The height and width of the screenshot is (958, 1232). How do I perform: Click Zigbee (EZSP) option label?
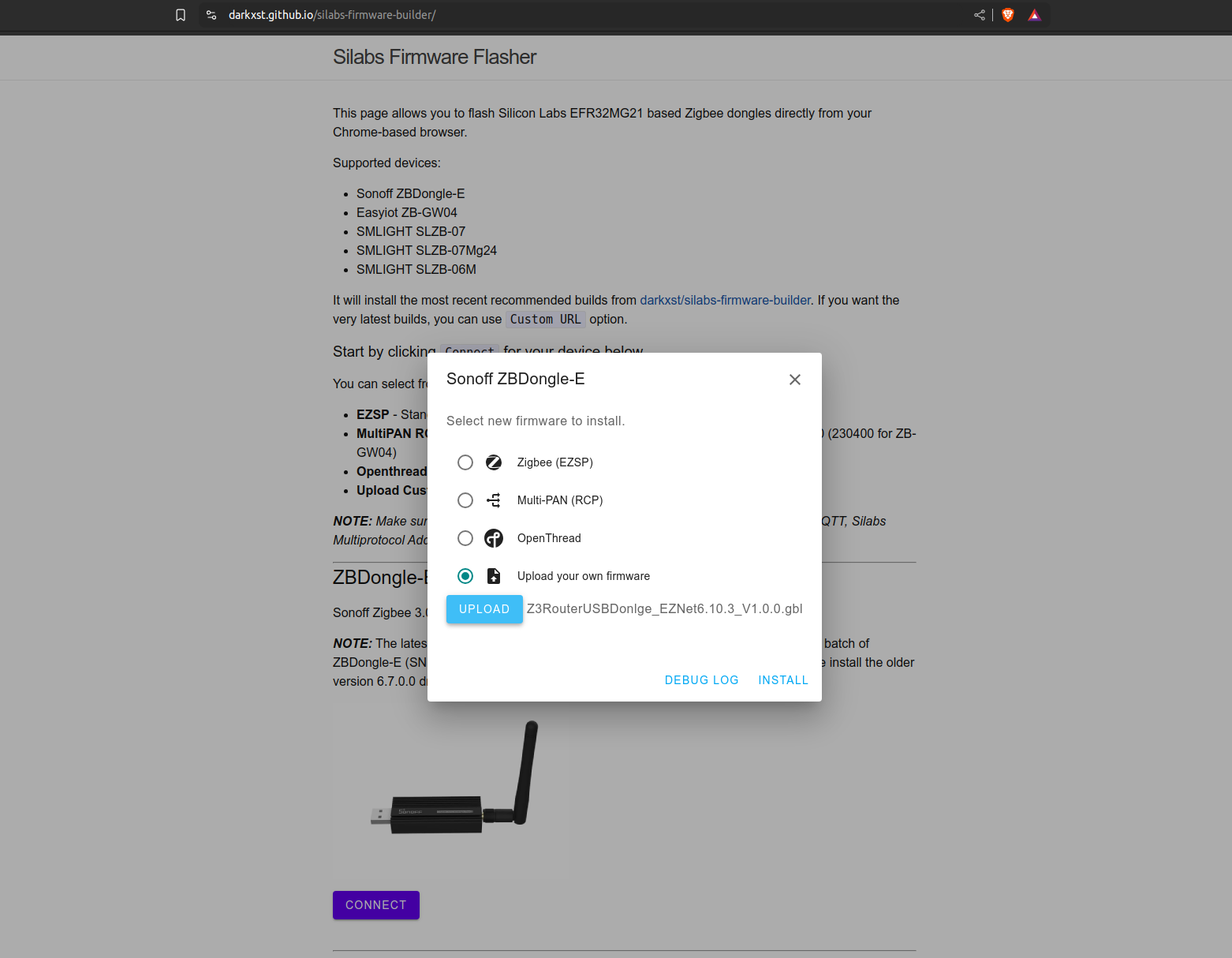[555, 462]
